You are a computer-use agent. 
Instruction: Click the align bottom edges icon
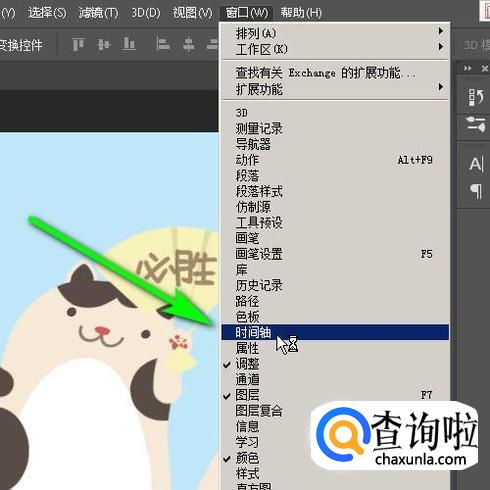(x=129, y=44)
